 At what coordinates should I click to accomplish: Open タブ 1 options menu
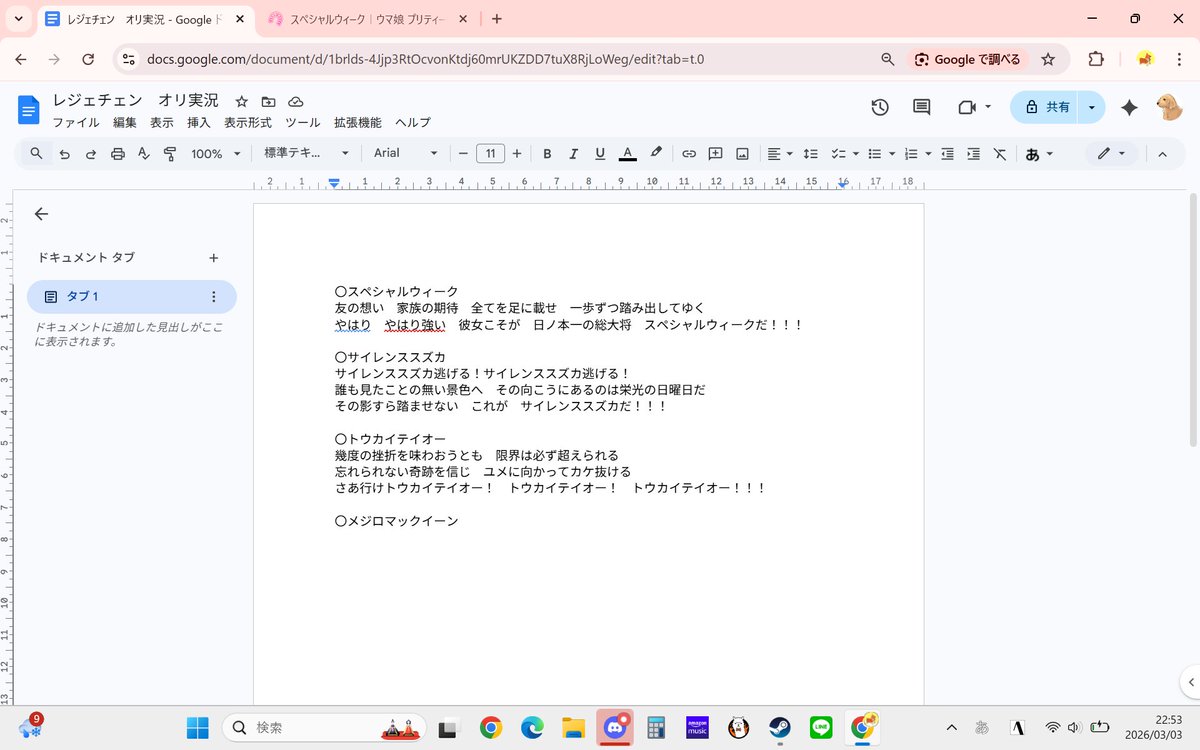coord(213,297)
